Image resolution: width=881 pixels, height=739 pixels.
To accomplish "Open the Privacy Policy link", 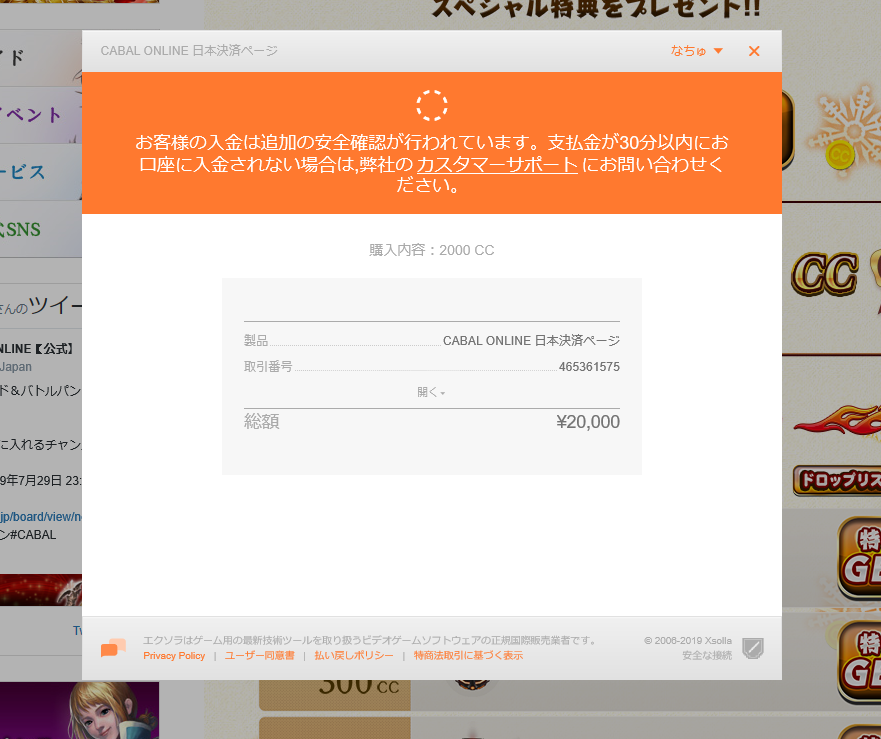I will [174, 656].
